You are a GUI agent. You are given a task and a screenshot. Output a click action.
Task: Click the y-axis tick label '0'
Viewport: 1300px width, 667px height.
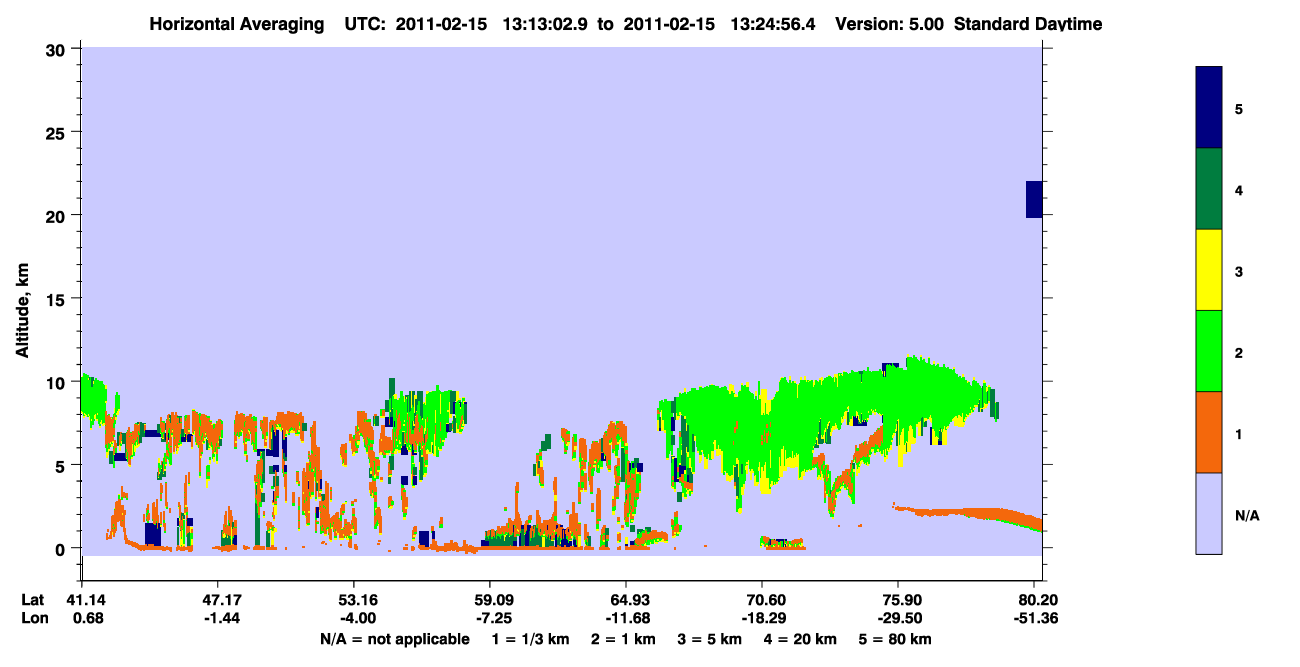62,548
